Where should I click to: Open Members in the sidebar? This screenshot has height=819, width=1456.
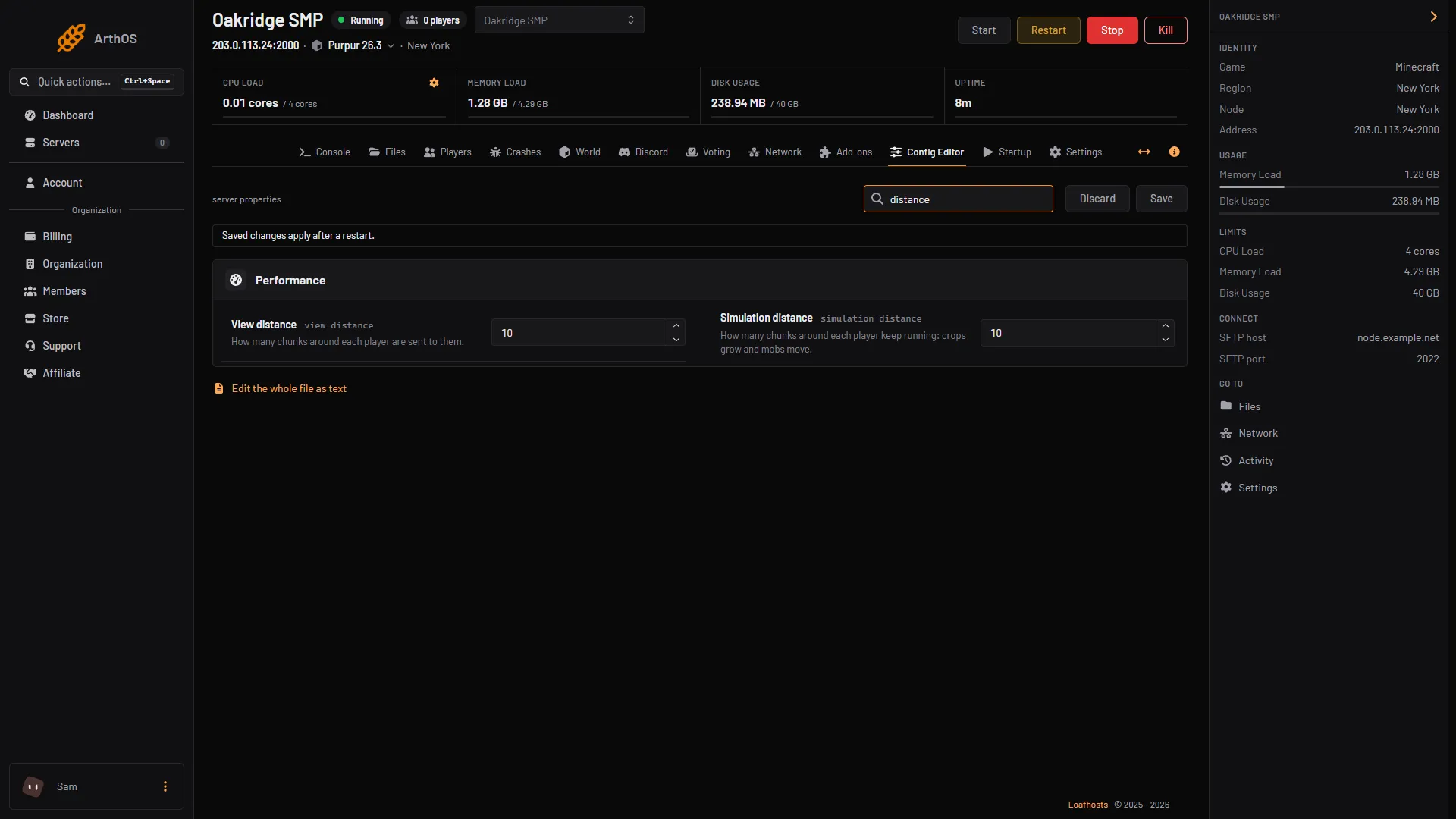coord(96,291)
